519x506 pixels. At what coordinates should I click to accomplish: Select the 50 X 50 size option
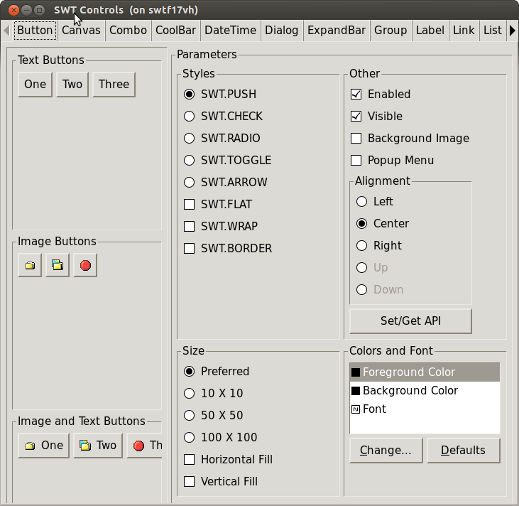coord(189,415)
